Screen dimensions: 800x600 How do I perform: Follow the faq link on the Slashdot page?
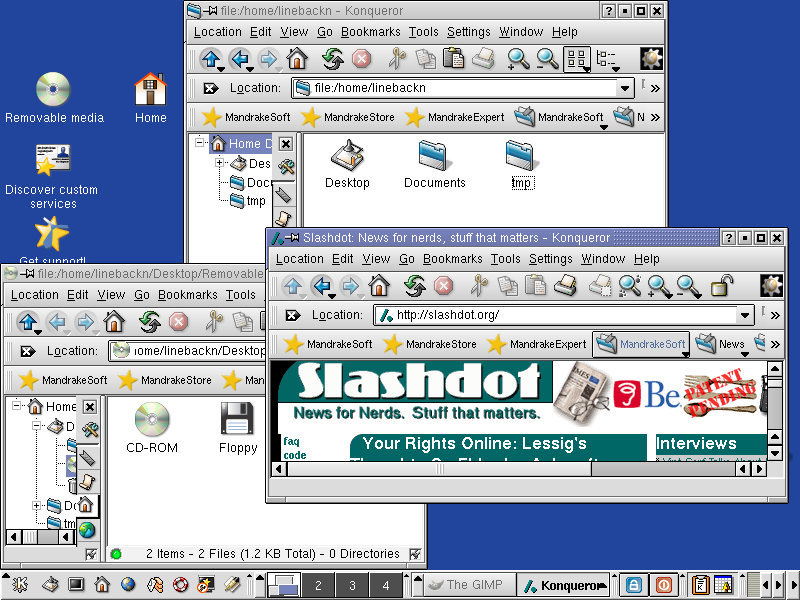(x=291, y=441)
